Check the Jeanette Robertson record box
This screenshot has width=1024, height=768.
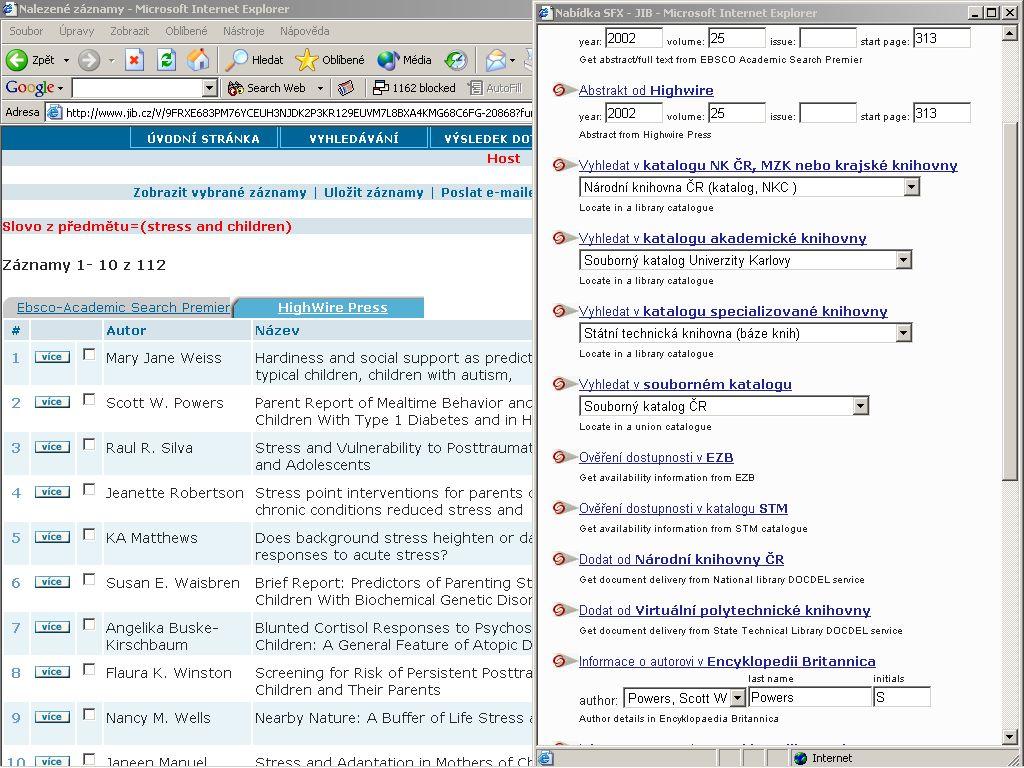(89, 489)
